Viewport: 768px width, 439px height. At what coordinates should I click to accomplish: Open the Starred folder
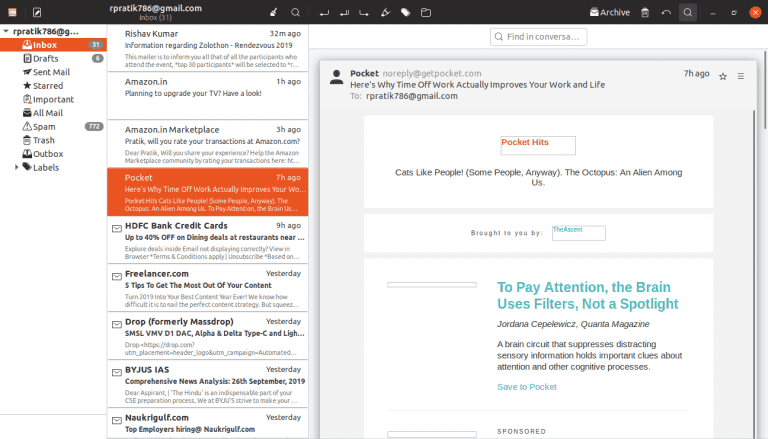(x=53, y=86)
